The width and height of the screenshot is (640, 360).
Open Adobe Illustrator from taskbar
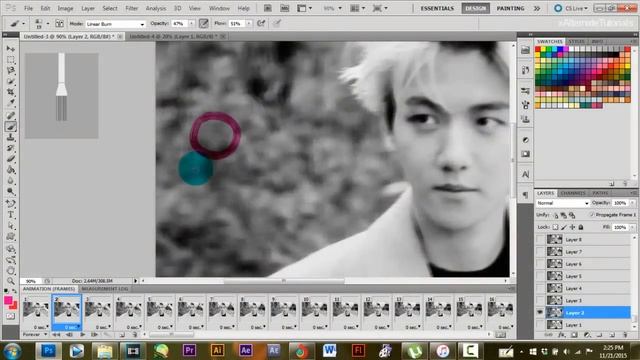(217, 351)
